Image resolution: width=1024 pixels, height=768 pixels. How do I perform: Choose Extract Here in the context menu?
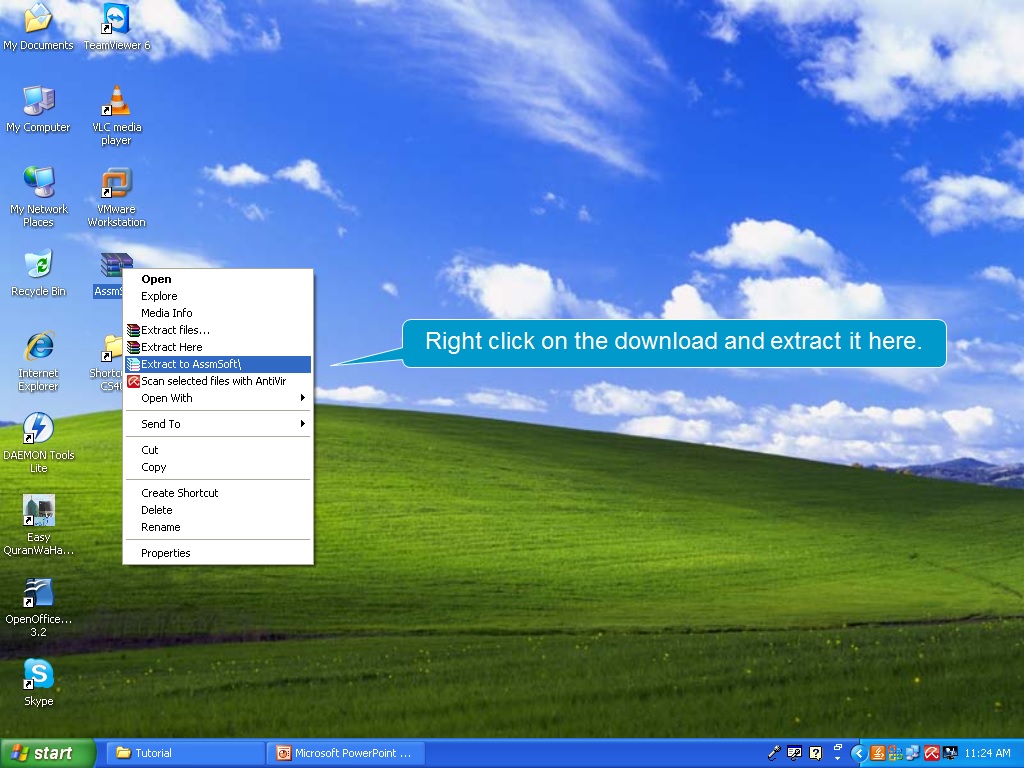click(x=218, y=347)
